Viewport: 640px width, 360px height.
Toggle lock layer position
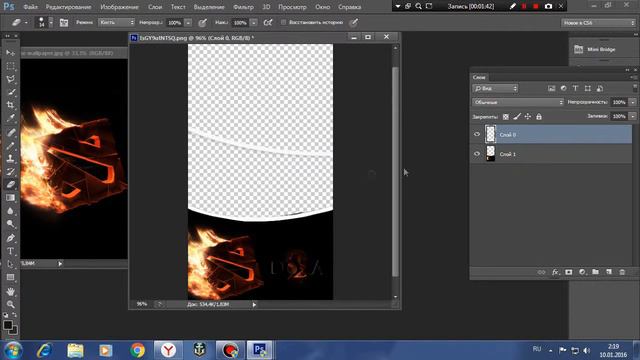coord(528,117)
